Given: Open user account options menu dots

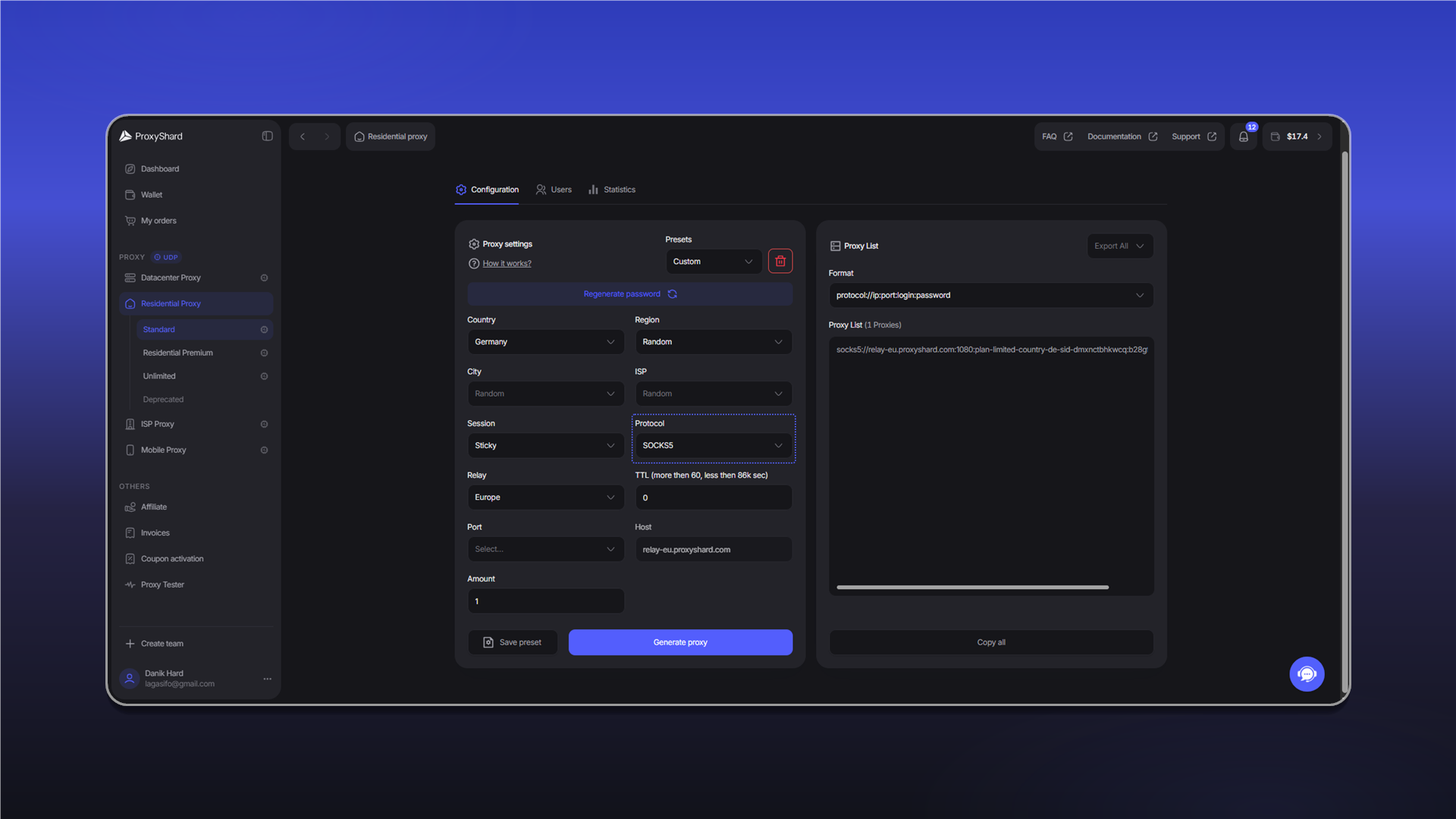Looking at the screenshot, I should [x=267, y=679].
